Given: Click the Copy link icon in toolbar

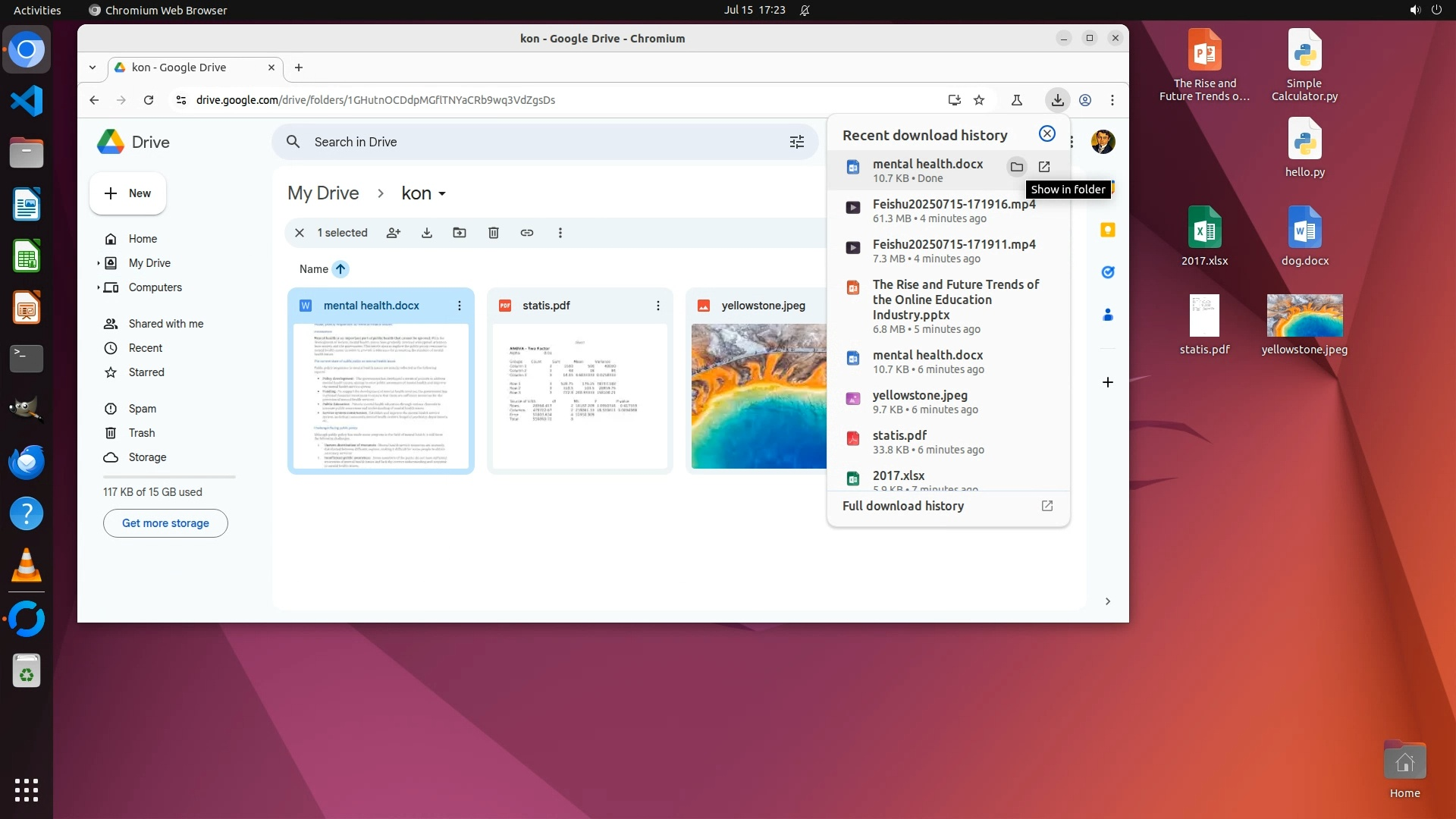Looking at the screenshot, I should click(x=527, y=233).
